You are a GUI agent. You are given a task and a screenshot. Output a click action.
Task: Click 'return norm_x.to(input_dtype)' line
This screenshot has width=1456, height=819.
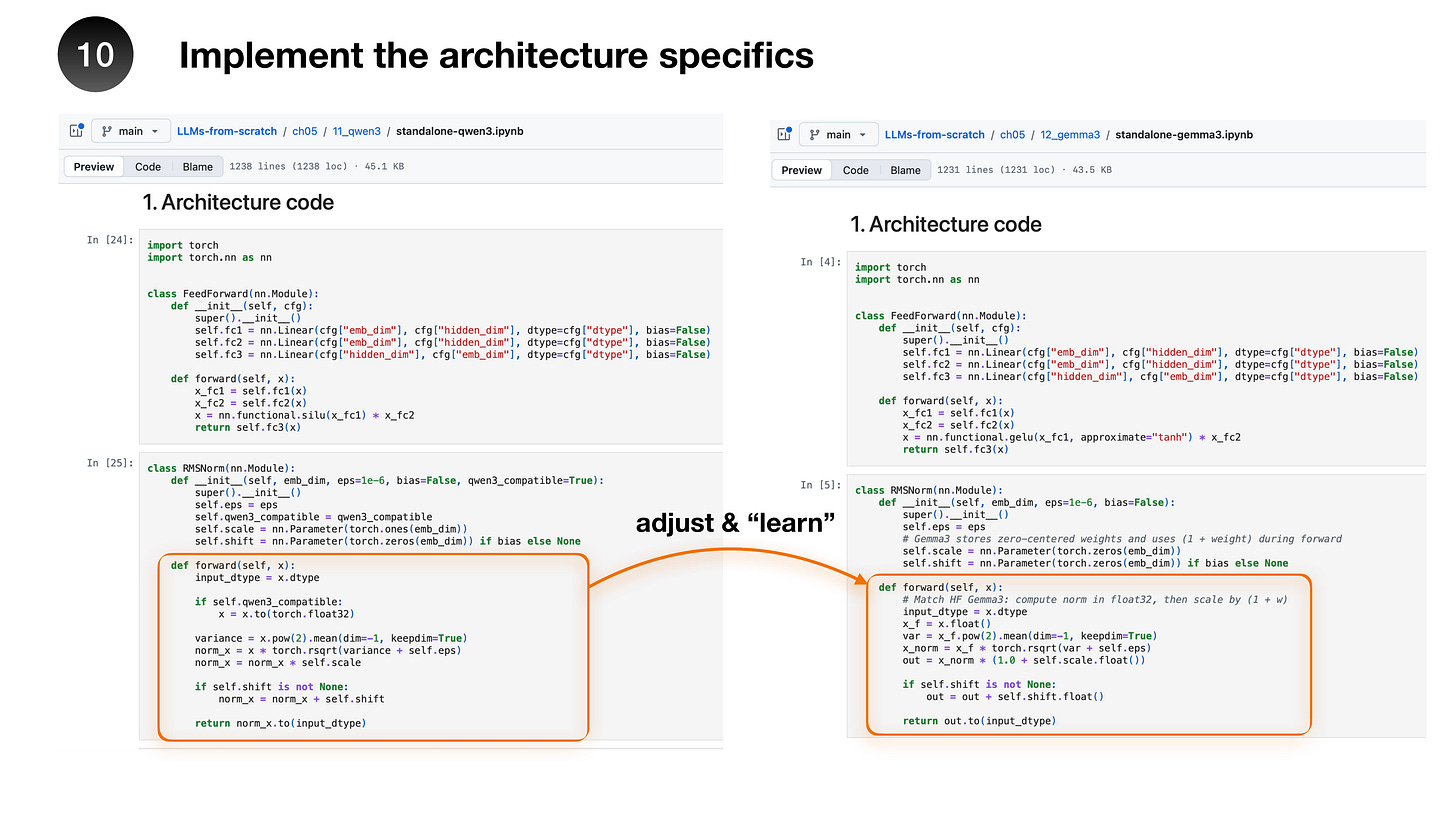pyautogui.click(x=280, y=723)
